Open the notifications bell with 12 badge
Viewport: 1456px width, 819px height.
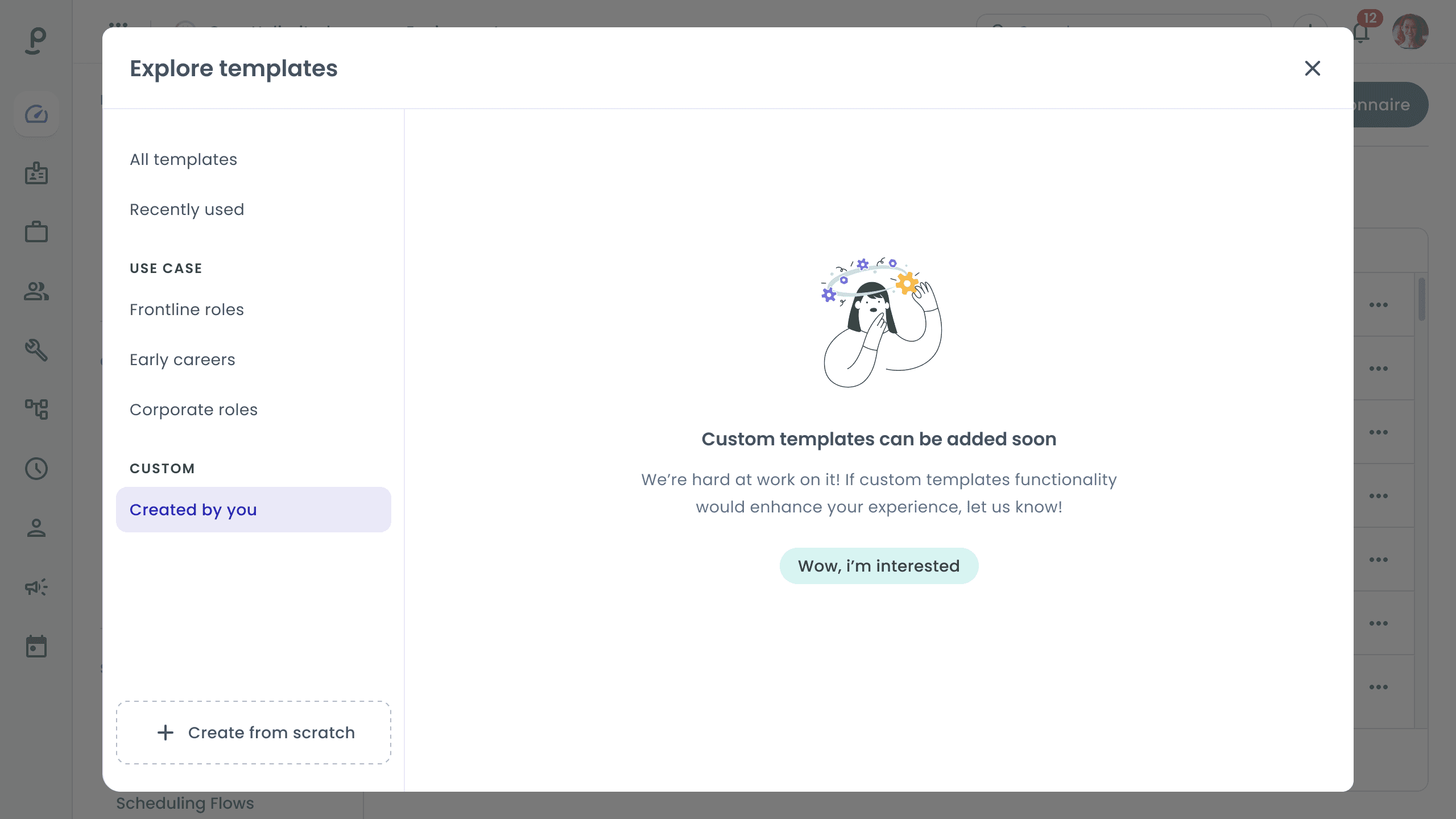coord(1361,33)
